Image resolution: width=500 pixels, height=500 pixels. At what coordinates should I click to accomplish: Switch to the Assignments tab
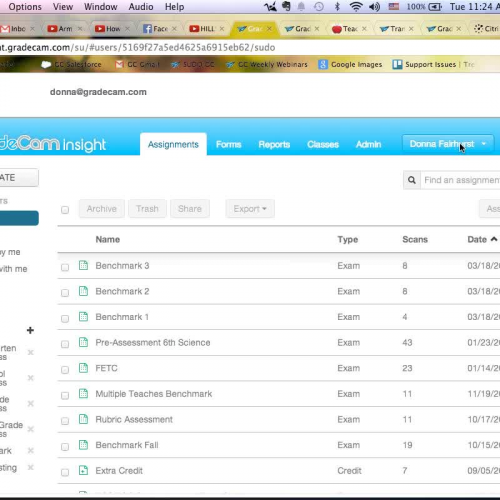coord(173,144)
